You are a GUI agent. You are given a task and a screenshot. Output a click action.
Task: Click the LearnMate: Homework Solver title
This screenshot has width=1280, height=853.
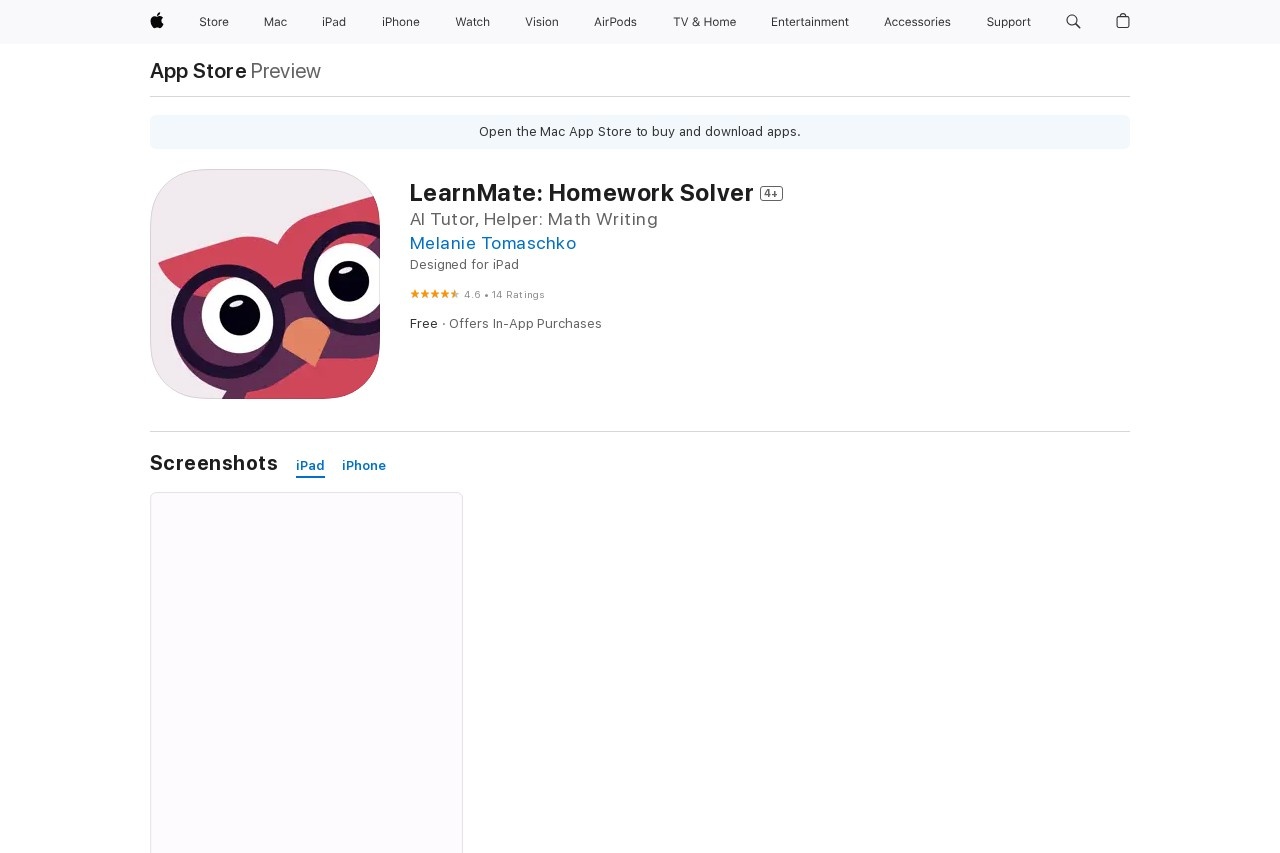point(582,193)
